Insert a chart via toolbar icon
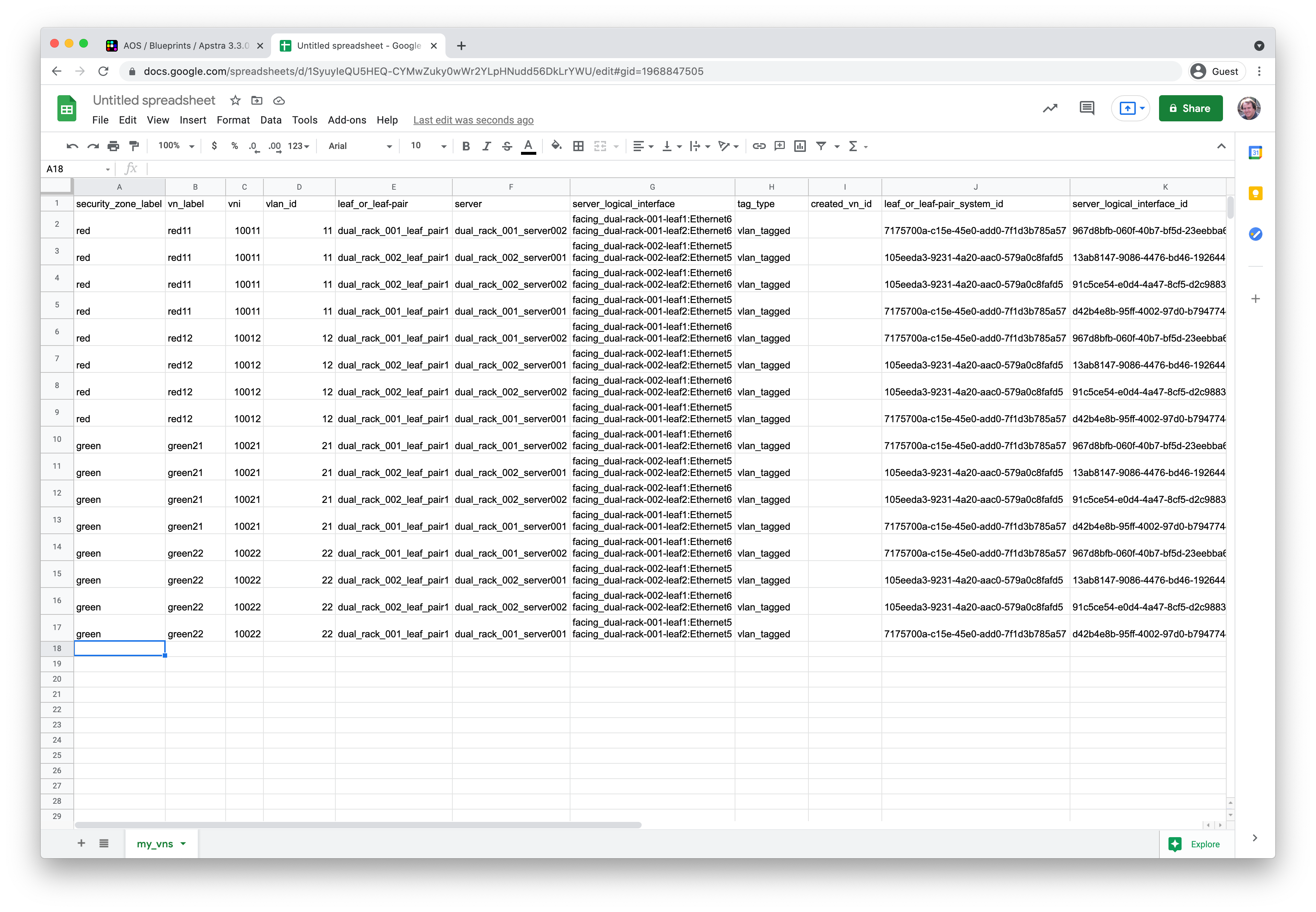Viewport: 1316px width, 912px height. pyautogui.click(x=800, y=146)
